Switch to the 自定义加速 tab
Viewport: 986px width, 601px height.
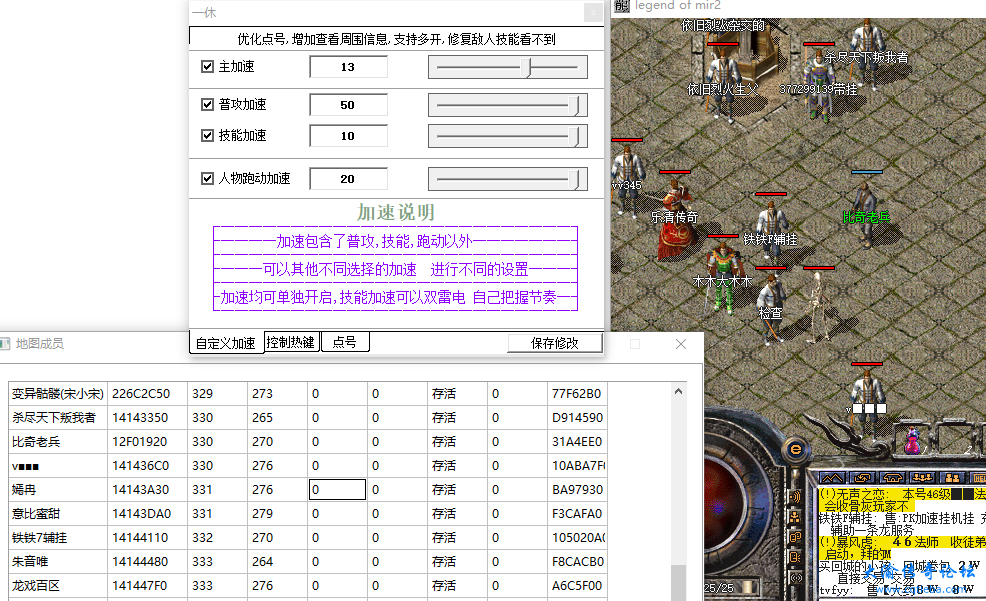coord(226,343)
